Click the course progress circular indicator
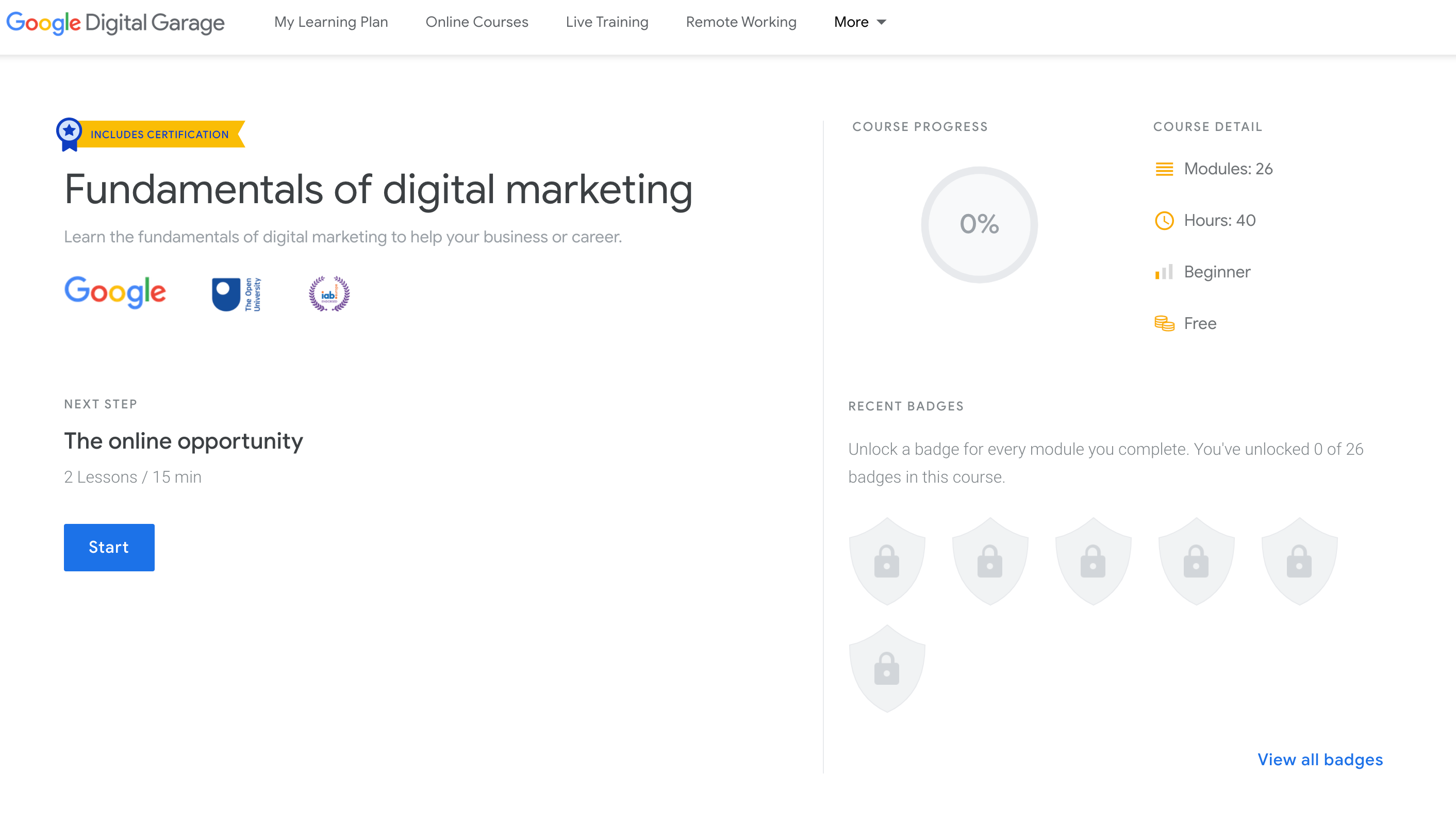1456x824 pixels. click(x=979, y=223)
